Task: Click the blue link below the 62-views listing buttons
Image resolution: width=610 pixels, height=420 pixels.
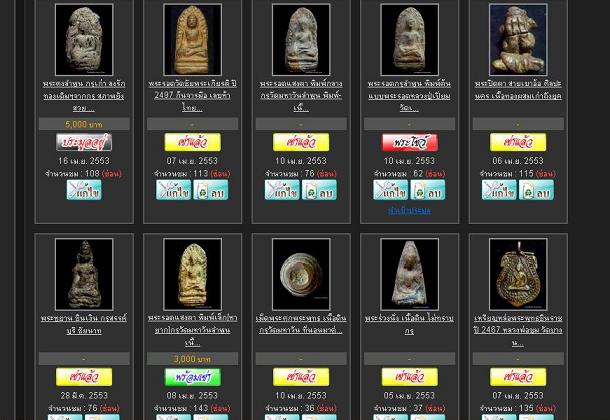Action: coord(409,211)
